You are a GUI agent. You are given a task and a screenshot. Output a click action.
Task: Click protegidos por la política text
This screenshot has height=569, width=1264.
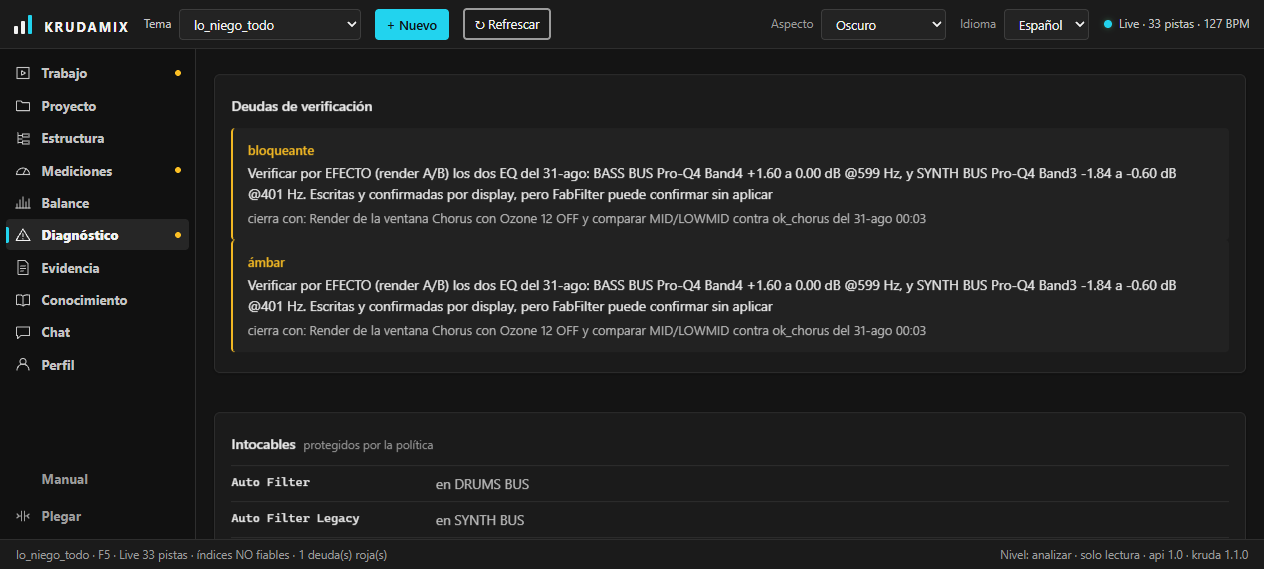[x=368, y=445]
